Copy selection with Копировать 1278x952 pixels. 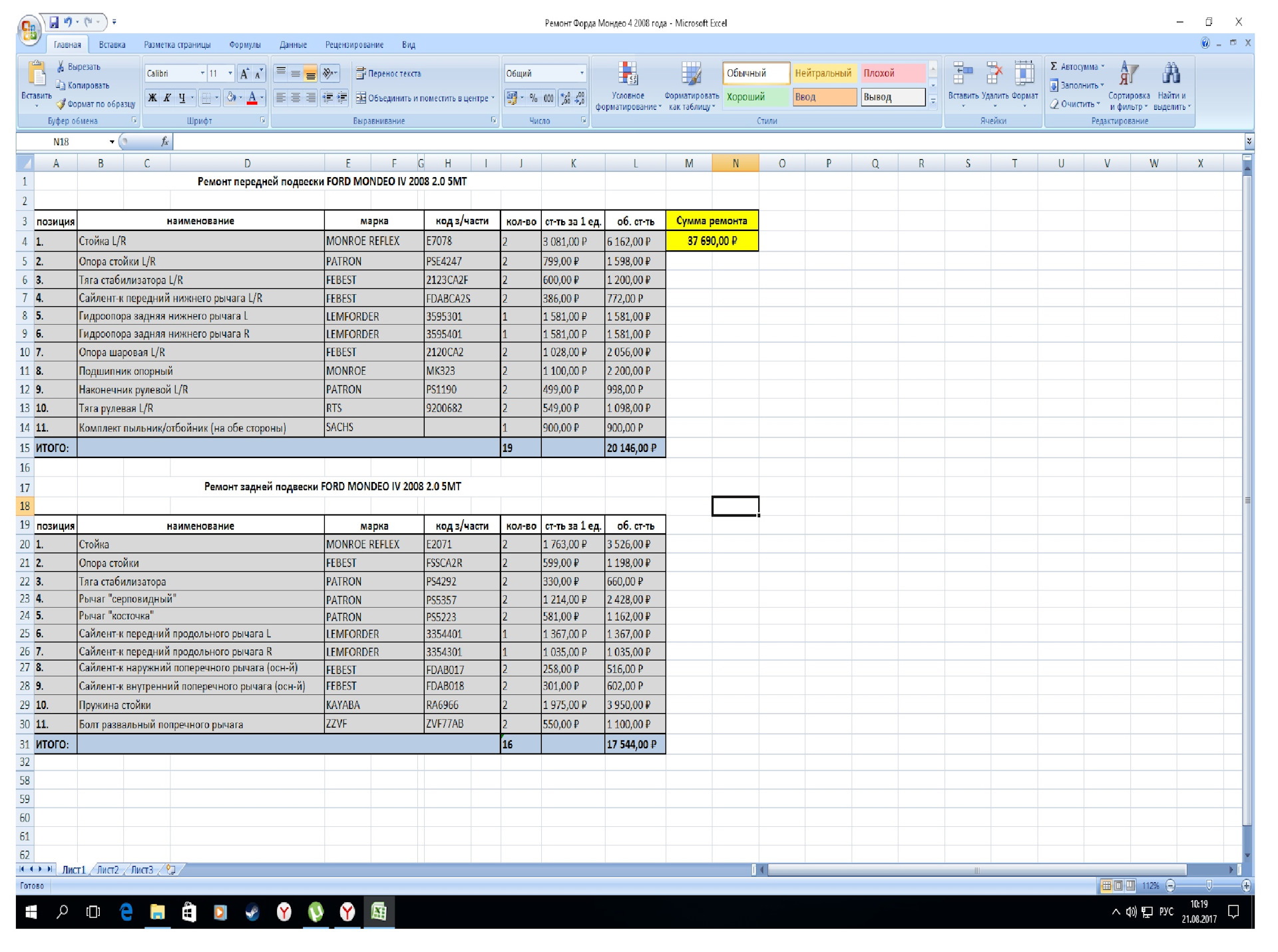pos(83,85)
